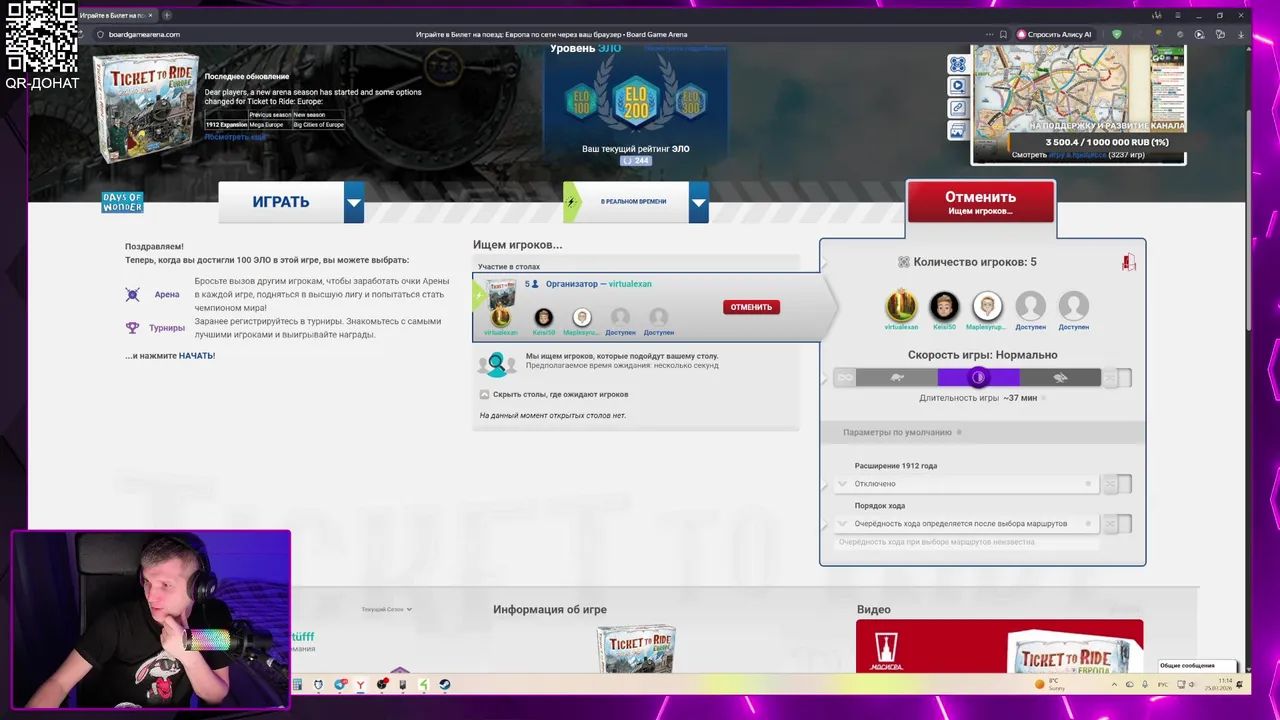
Task: Open the real-time mode dropdown arrow
Action: tap(698, 202)
